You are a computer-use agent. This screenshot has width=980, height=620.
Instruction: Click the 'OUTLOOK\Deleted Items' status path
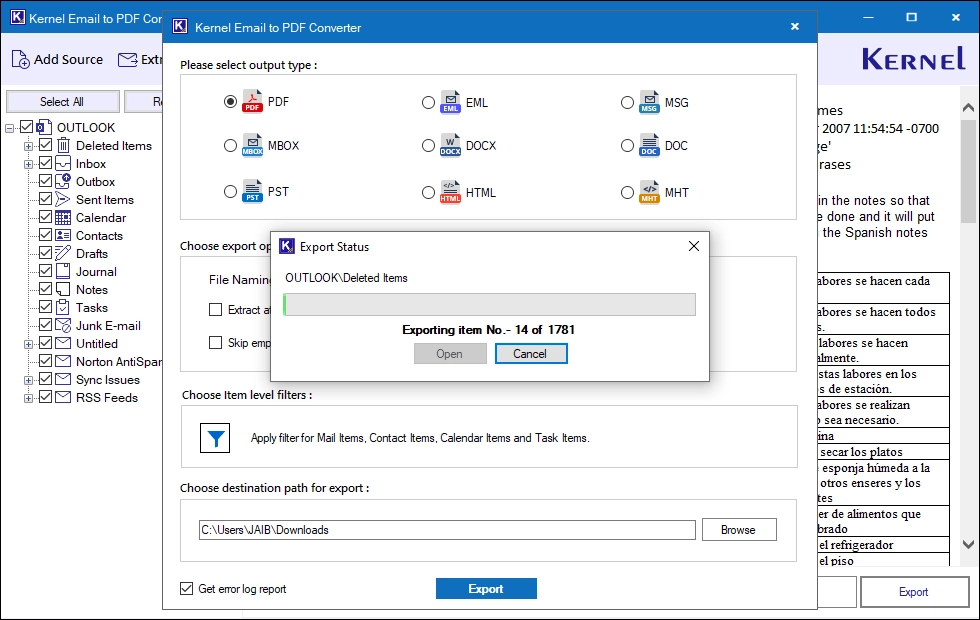(346, 278)
